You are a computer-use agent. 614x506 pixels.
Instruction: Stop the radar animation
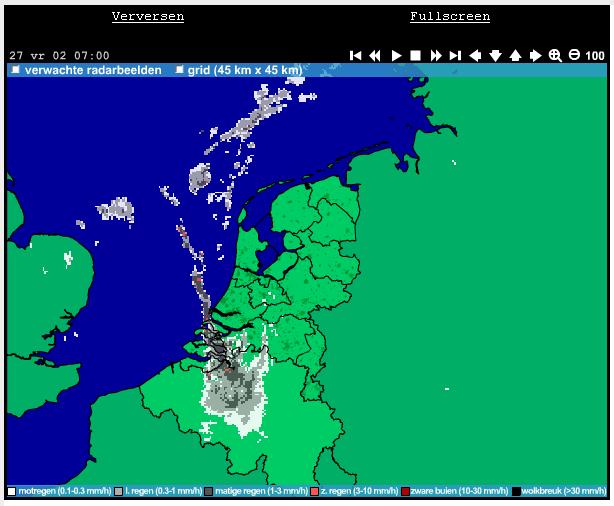click(x=415, y=56)
